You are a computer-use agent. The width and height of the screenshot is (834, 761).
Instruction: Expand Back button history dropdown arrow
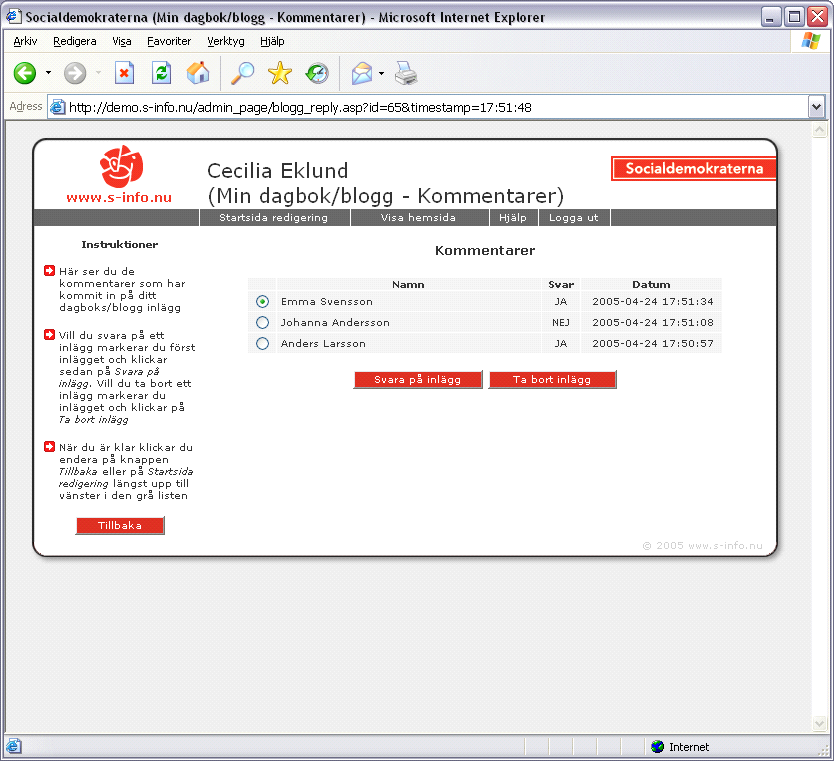click(48, 73)
